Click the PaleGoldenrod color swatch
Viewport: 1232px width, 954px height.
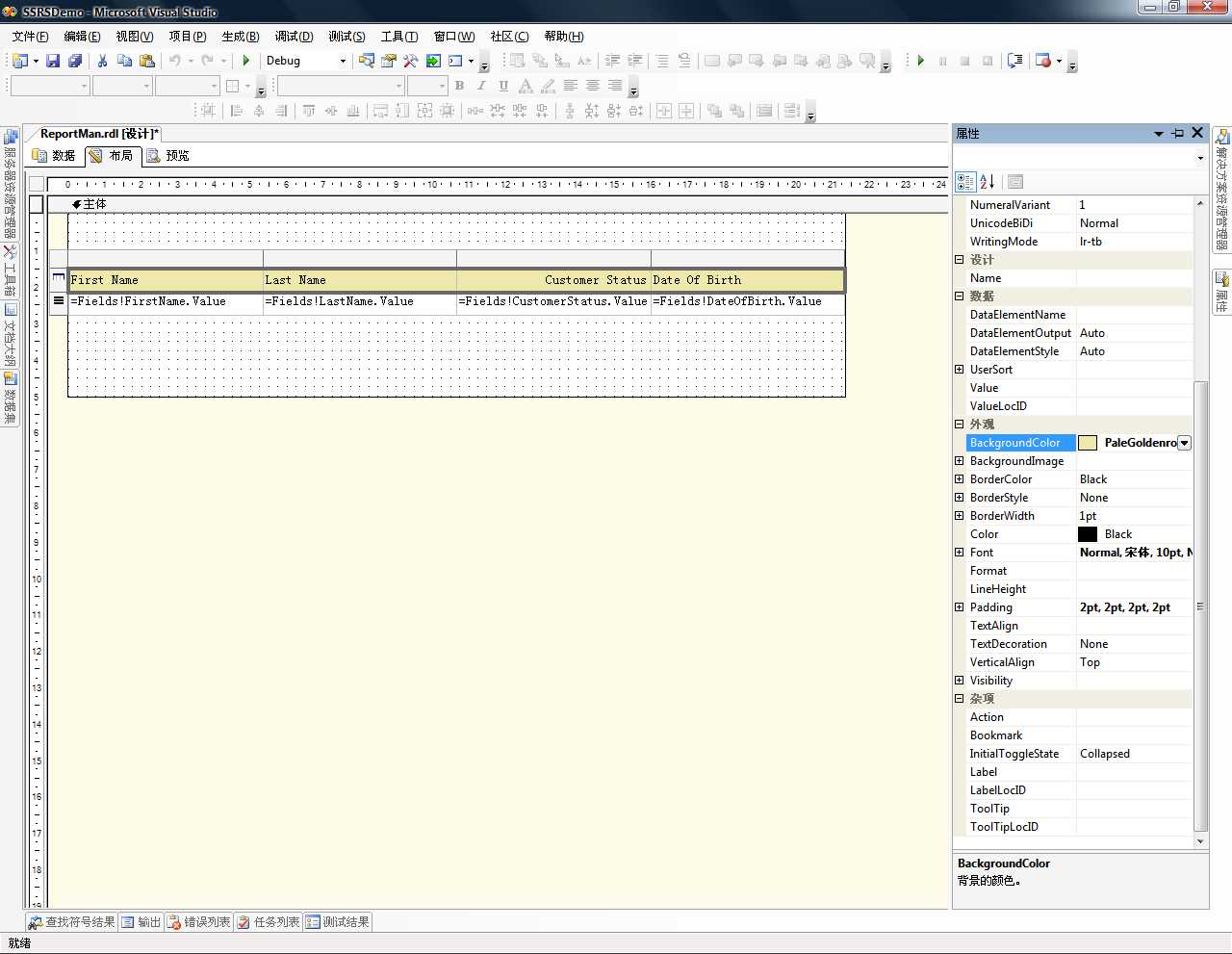click(1088, 443)
